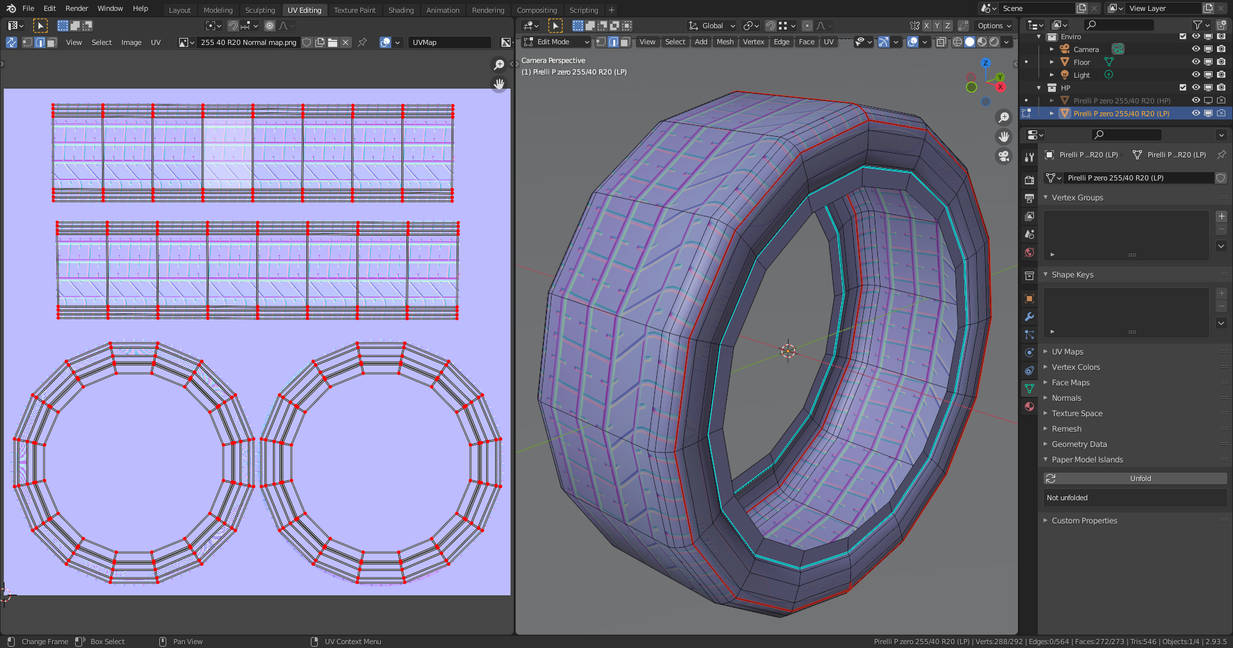Image resolution: width=1233 pixels, height=648 pixels.
Task: Click the pan hand icon in 3D viewport
Action: point(1004,137)
